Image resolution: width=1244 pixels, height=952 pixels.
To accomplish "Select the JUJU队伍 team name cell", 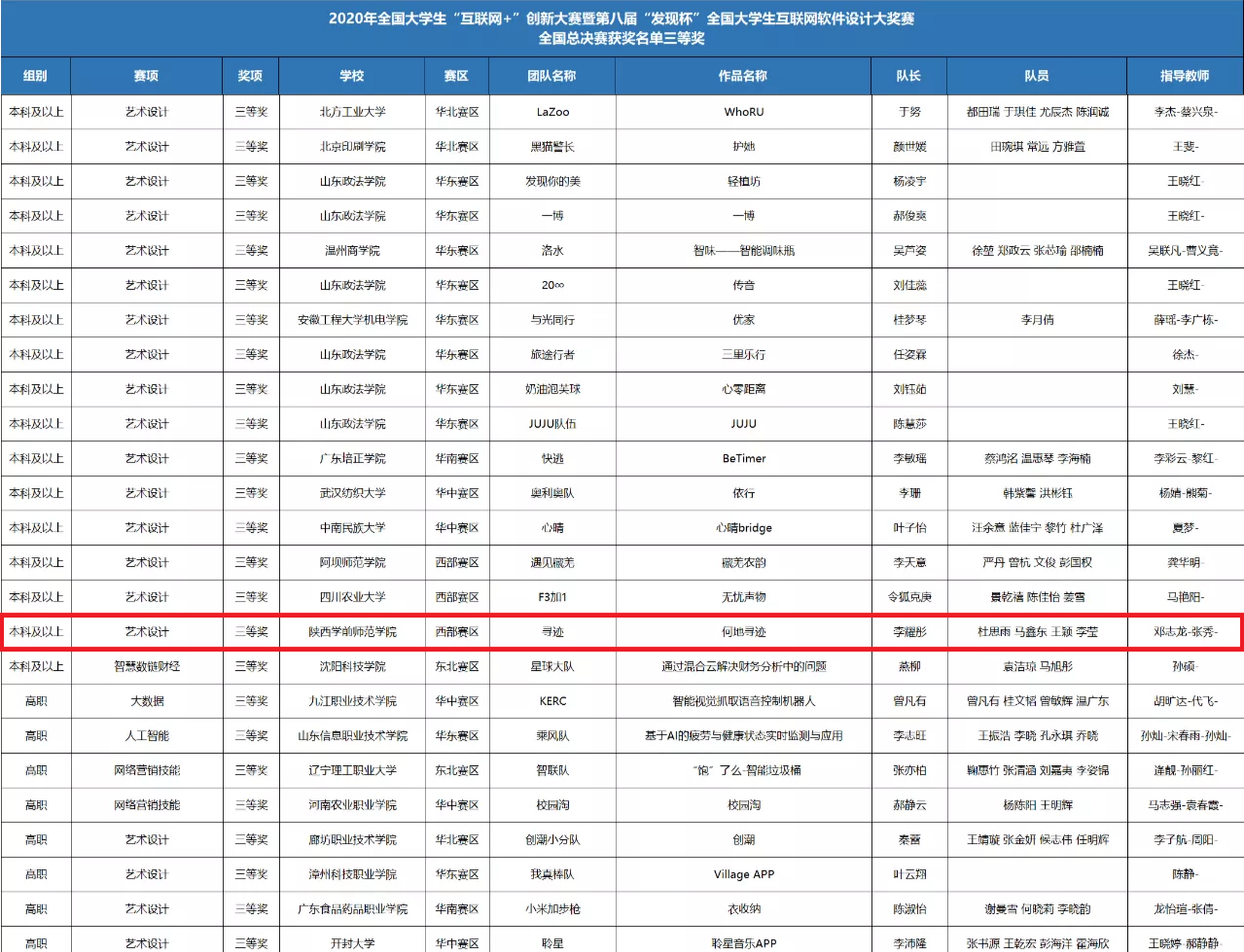I will (x=552, y=424).
